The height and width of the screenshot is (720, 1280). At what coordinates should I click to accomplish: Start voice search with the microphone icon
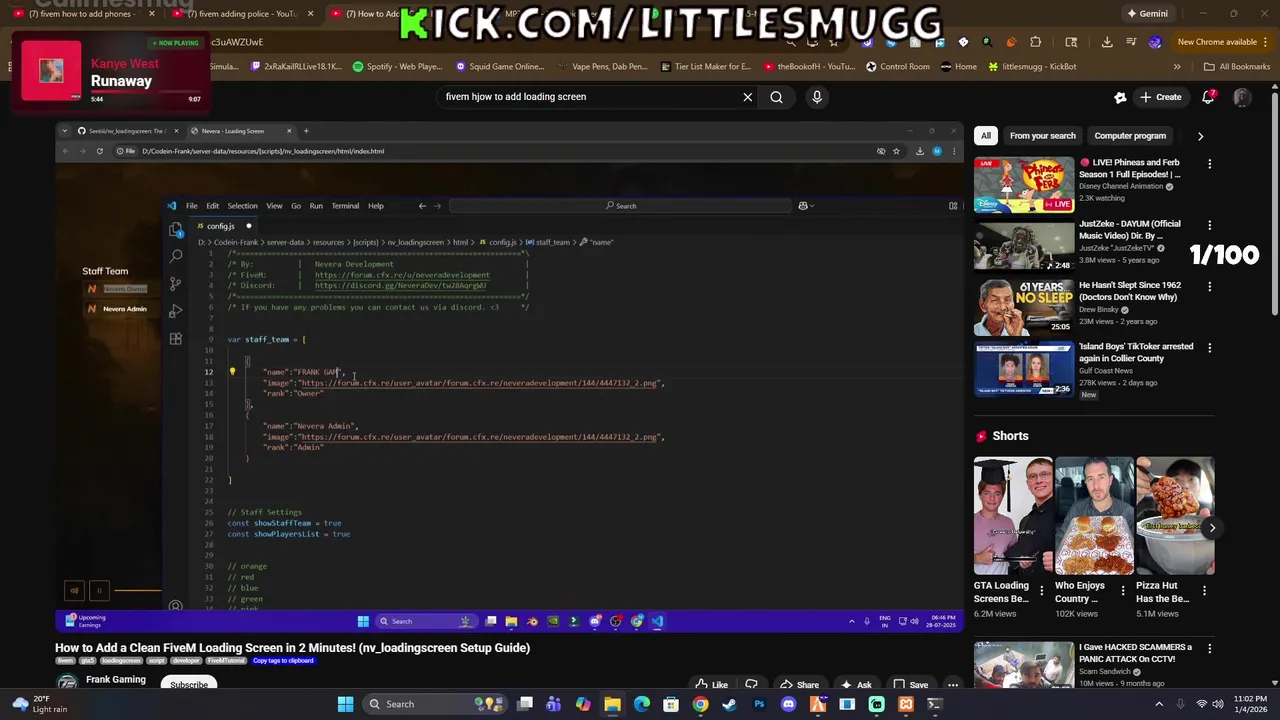click(817, 97)
